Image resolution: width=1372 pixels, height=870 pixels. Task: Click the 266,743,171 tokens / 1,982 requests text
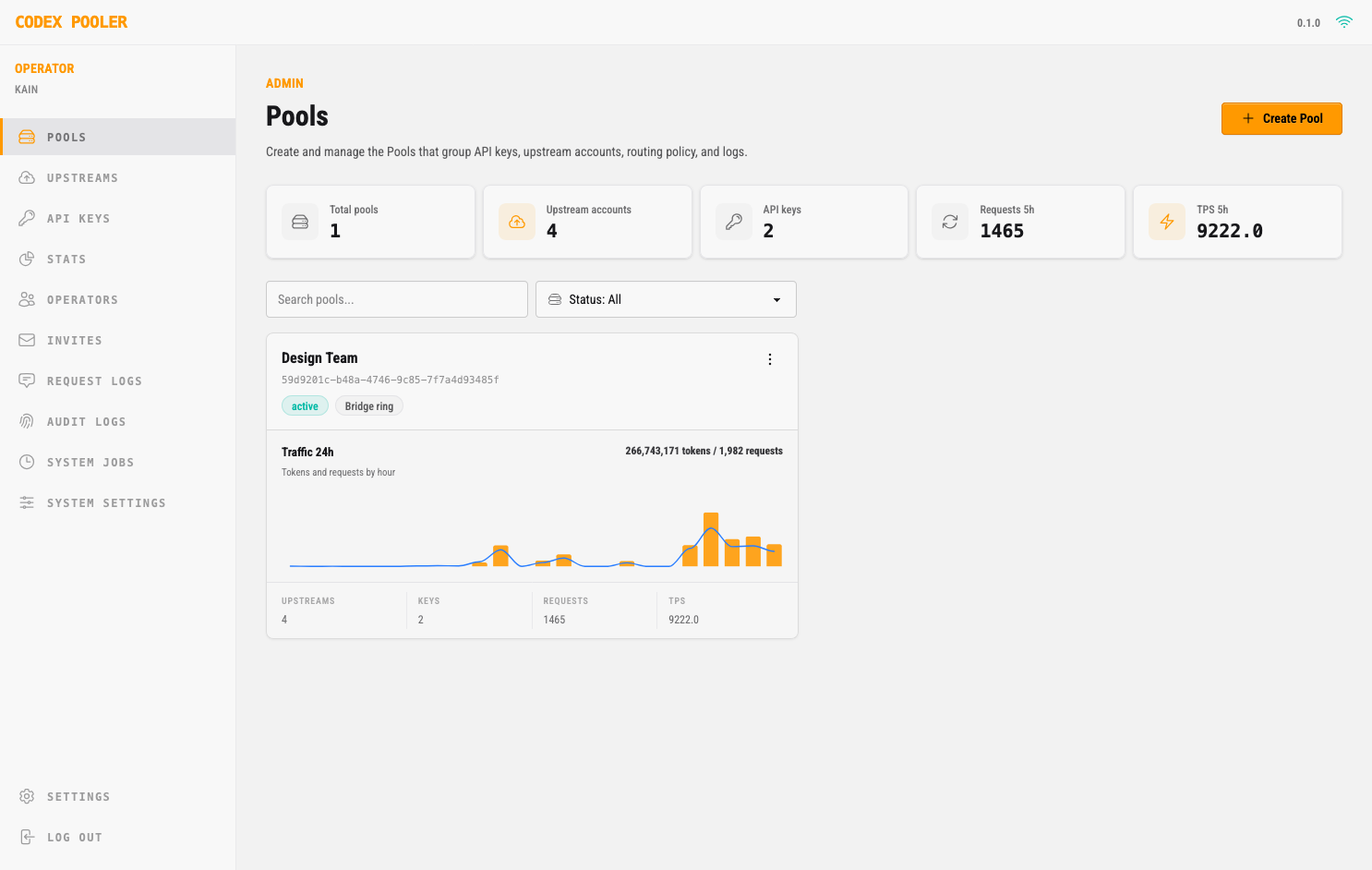[704, 451]
